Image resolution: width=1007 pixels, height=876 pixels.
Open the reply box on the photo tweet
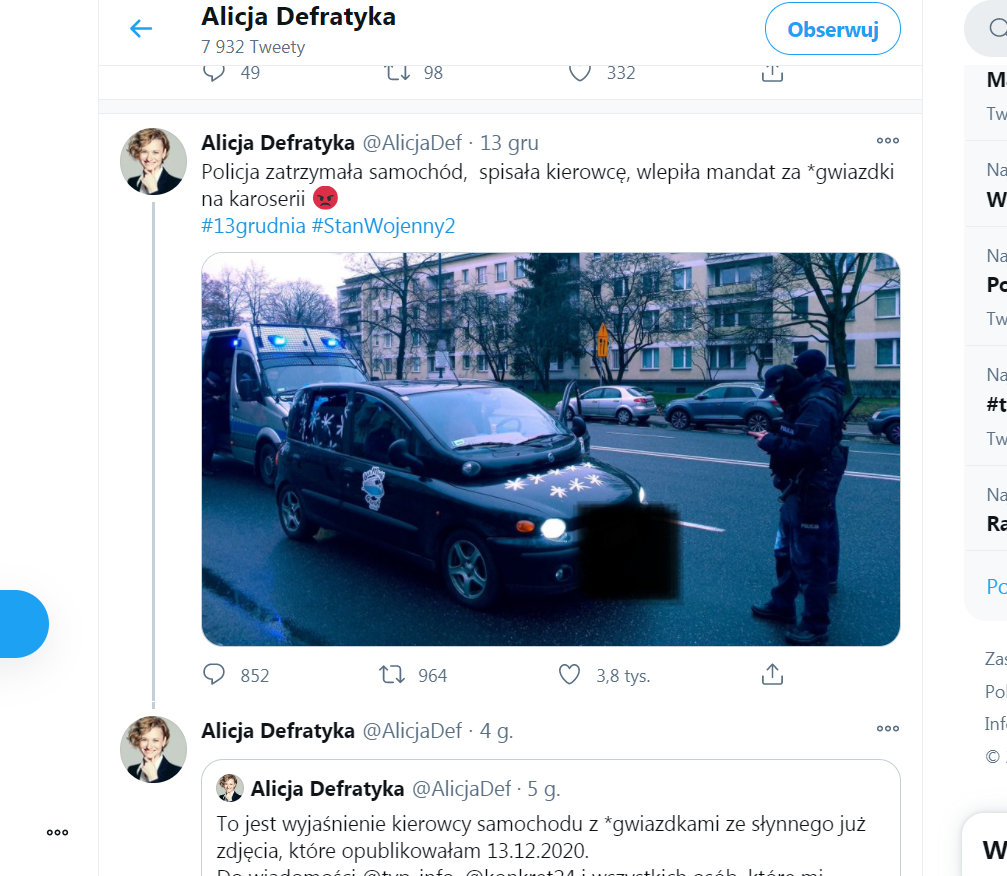click(x=213, y=675)
